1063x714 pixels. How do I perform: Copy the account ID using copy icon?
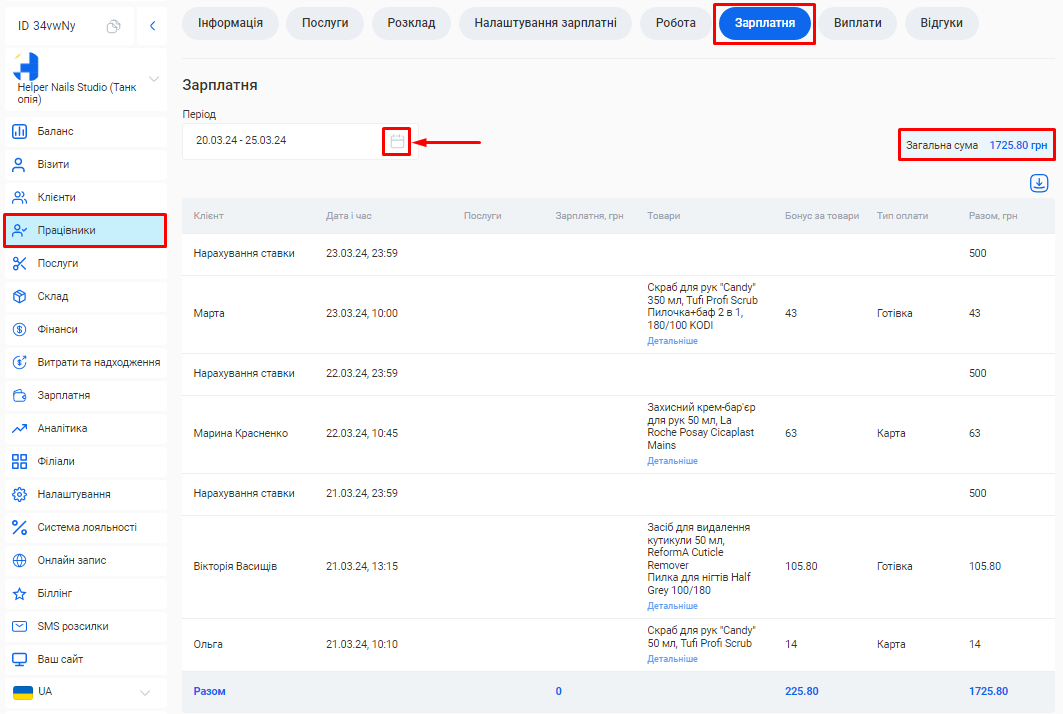coord(114,26)
